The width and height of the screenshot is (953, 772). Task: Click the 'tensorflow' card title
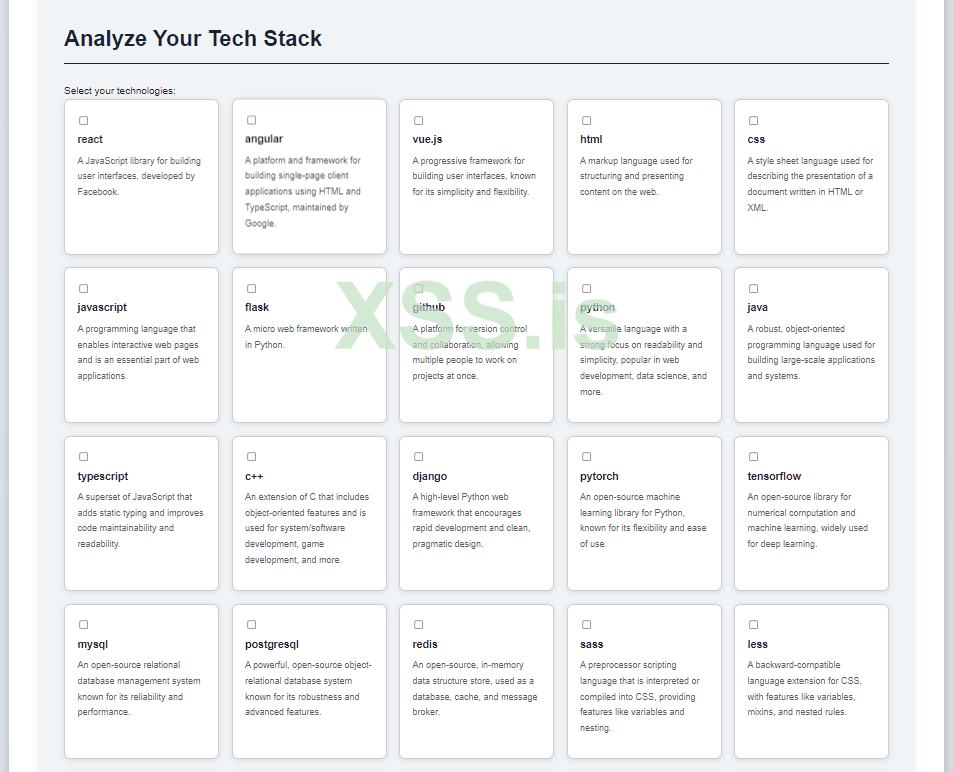tap(774, 476)
